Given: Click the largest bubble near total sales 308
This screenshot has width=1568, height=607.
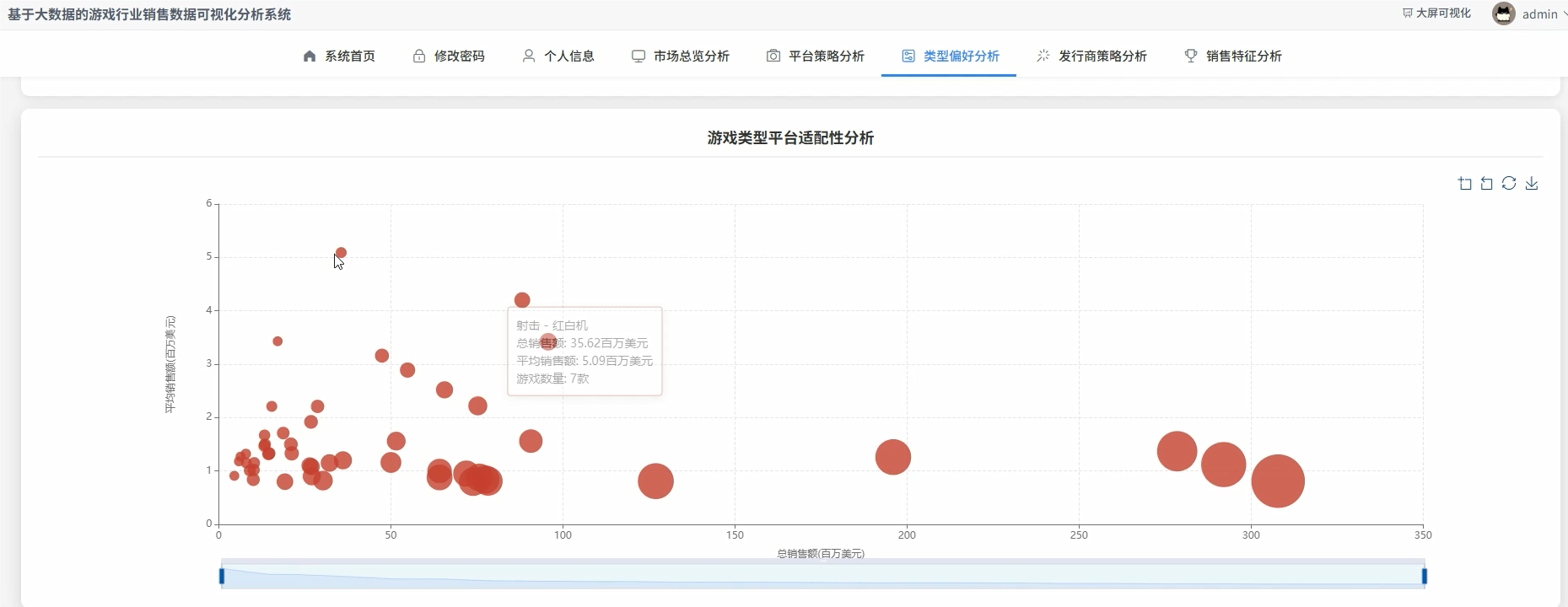Looking at the screenshot, I should (x=1278, y=481).
